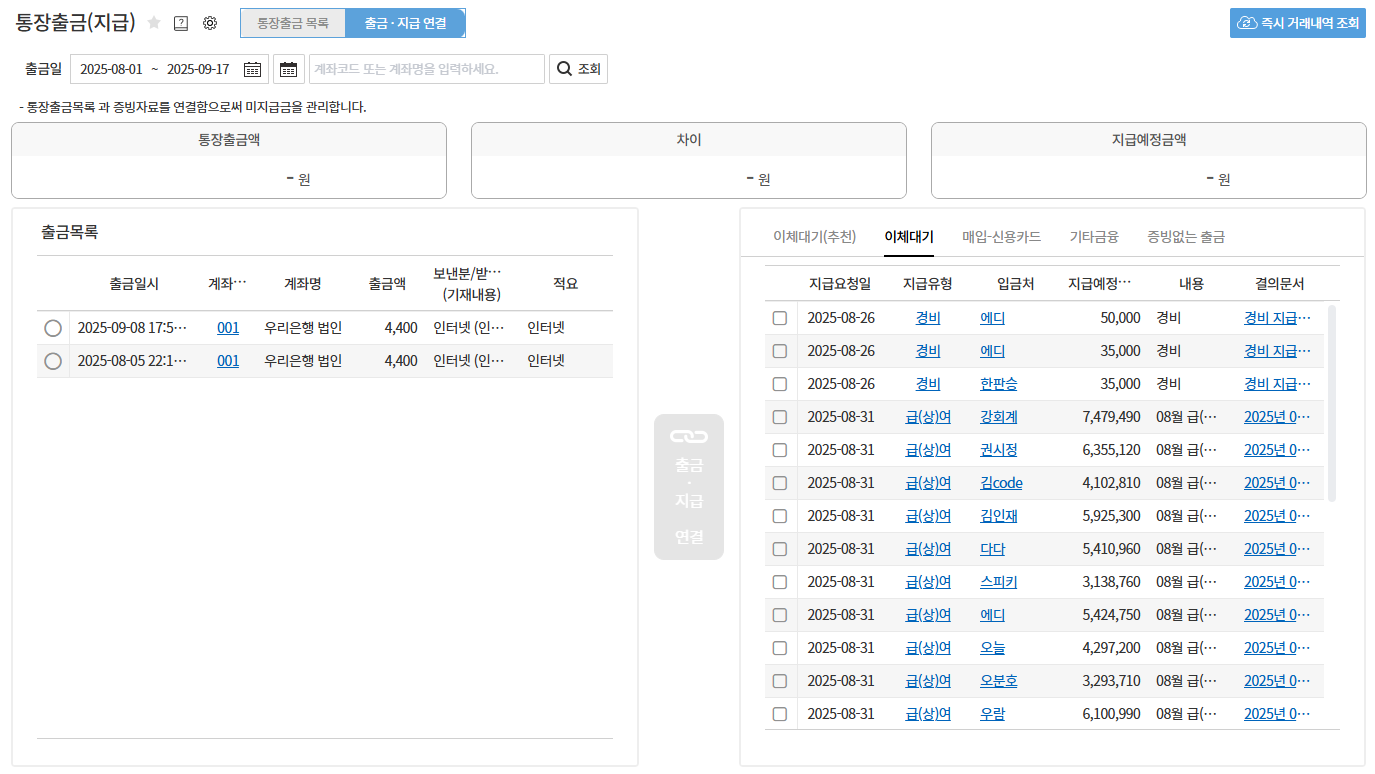Select the 2025-09-08 withdrawal radio button

[x=53, y=328]
